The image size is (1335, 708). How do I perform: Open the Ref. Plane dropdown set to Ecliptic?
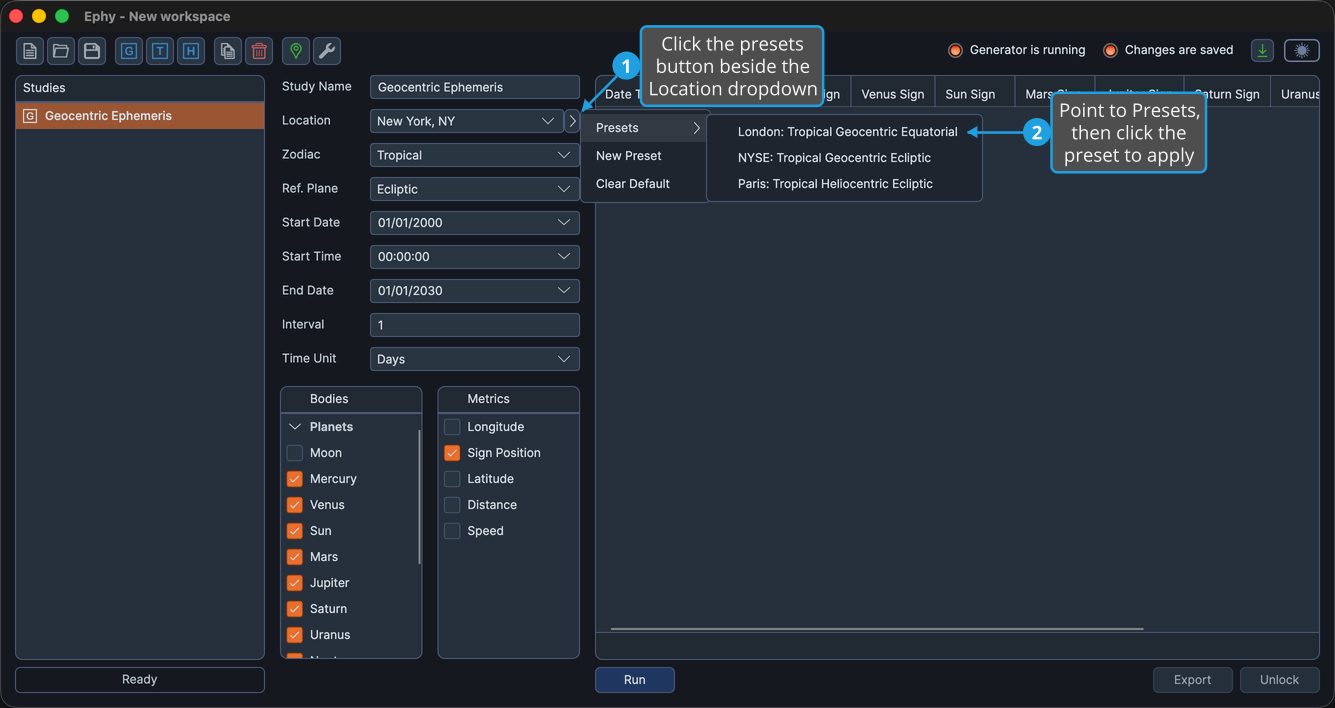coord(474,189)
